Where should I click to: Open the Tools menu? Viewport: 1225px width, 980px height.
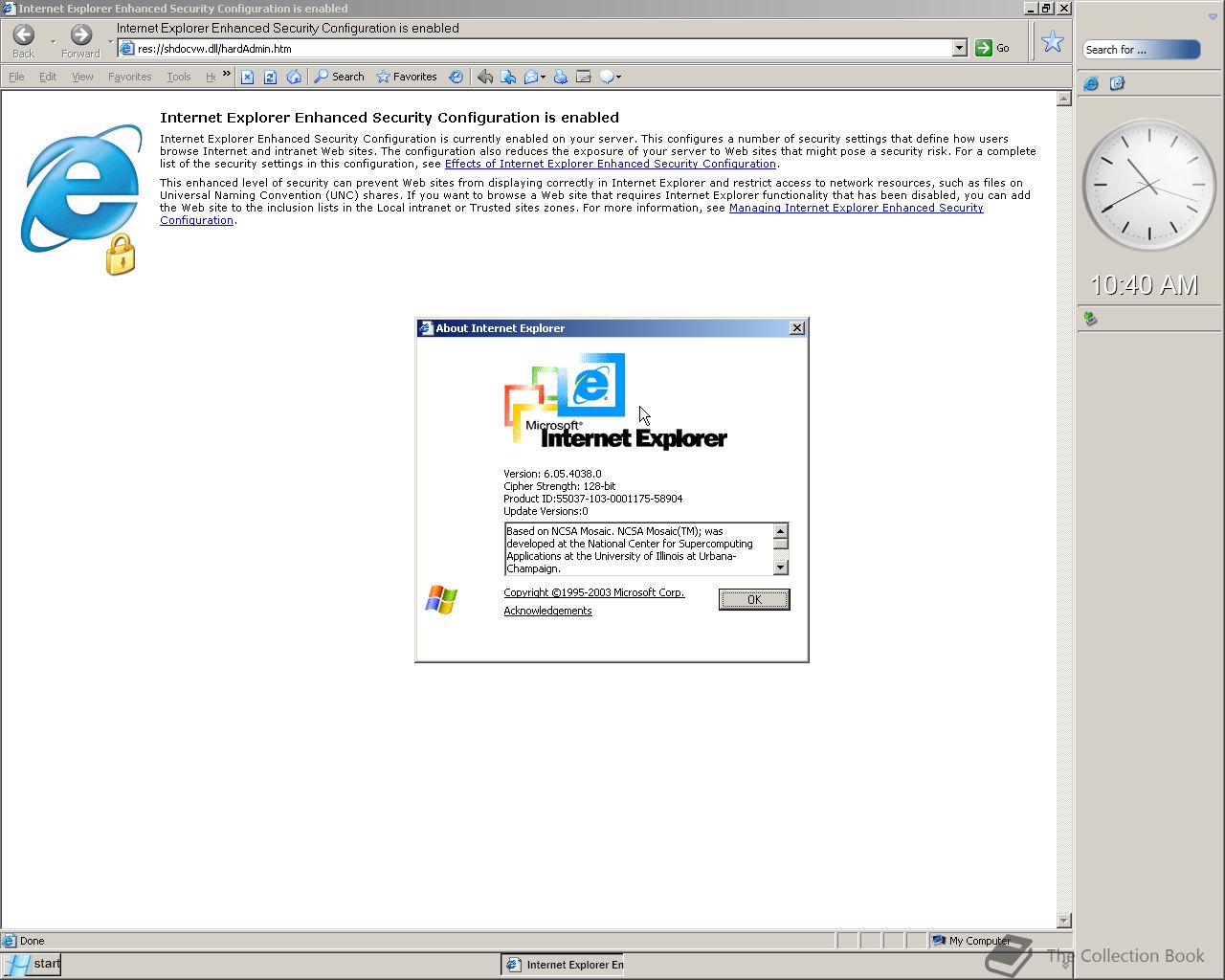point(178,77)
